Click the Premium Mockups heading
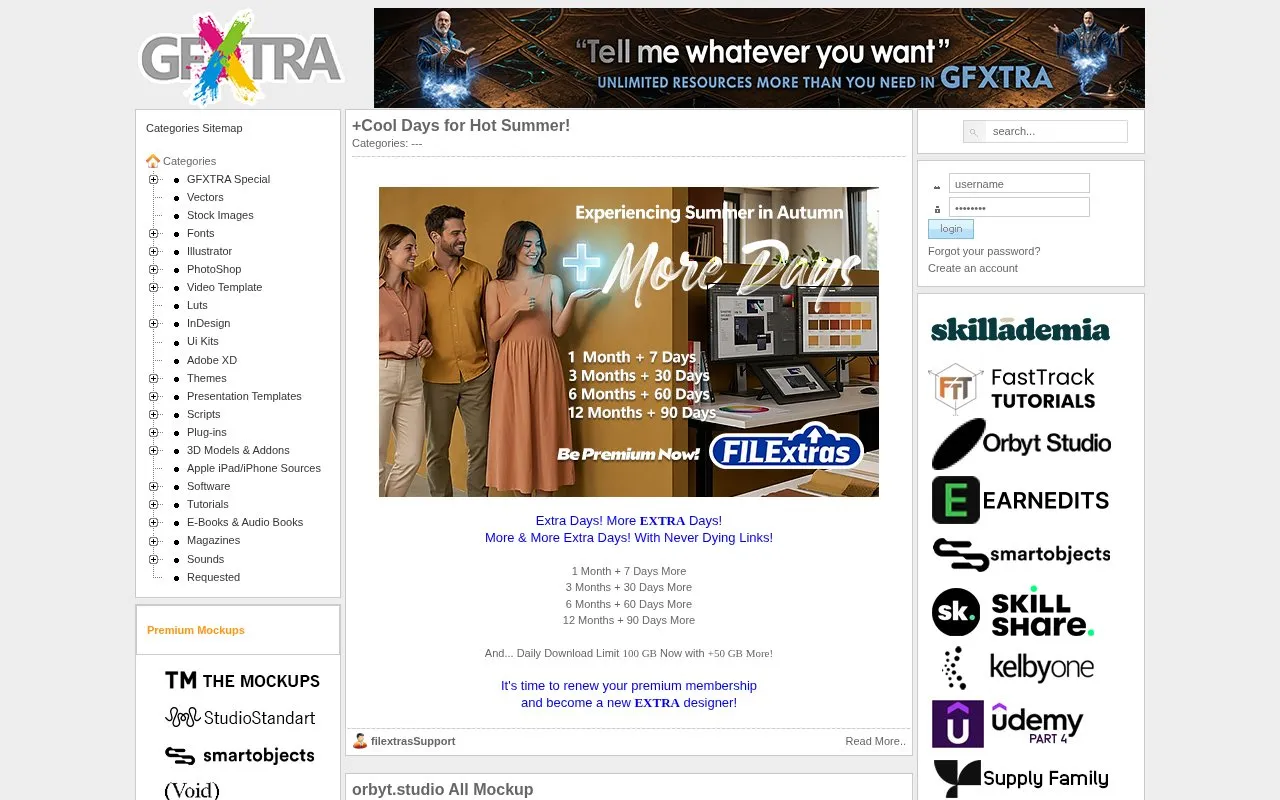 click(x=196, y=630)
